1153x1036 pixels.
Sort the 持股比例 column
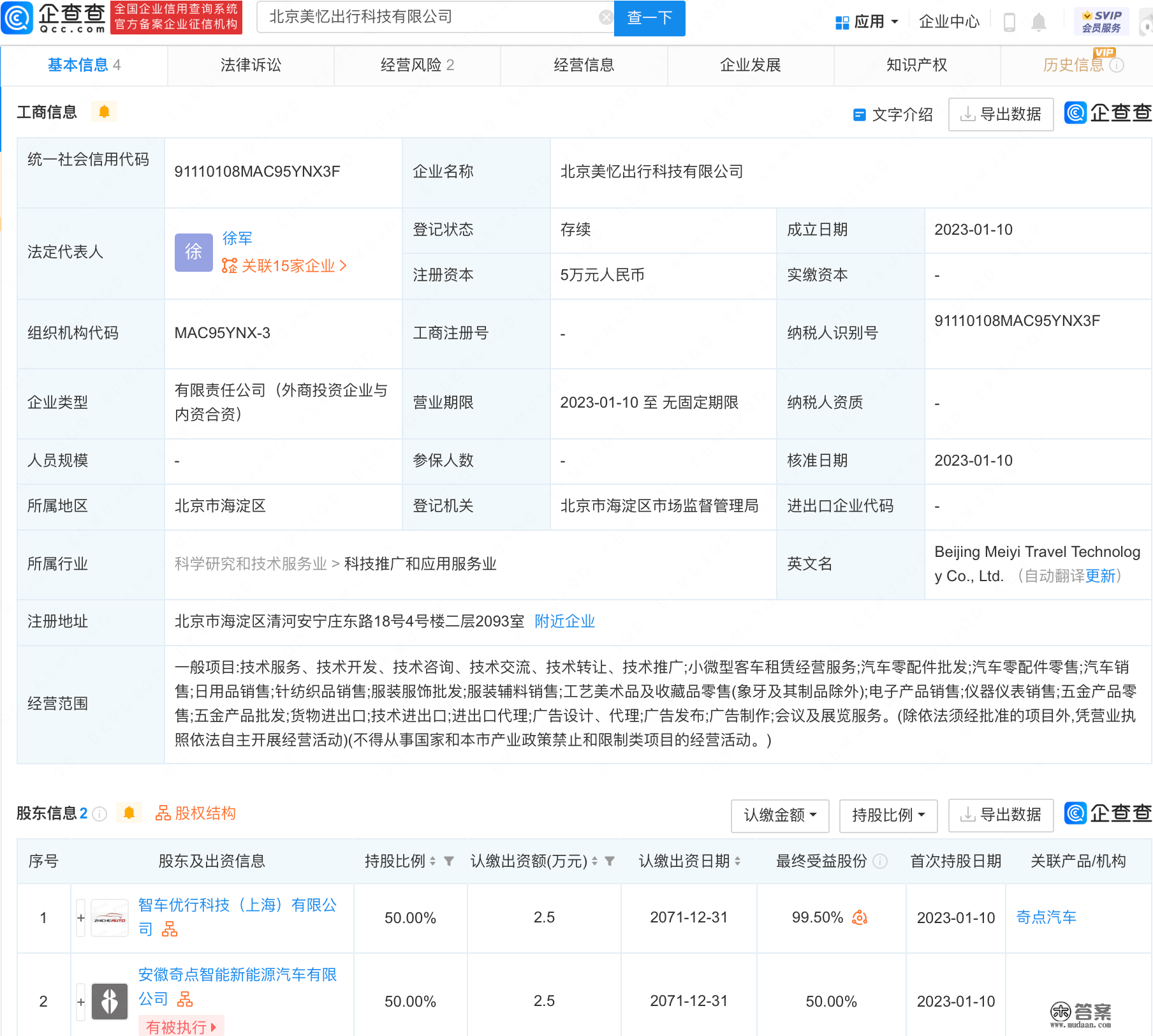[x=432, y=861]
